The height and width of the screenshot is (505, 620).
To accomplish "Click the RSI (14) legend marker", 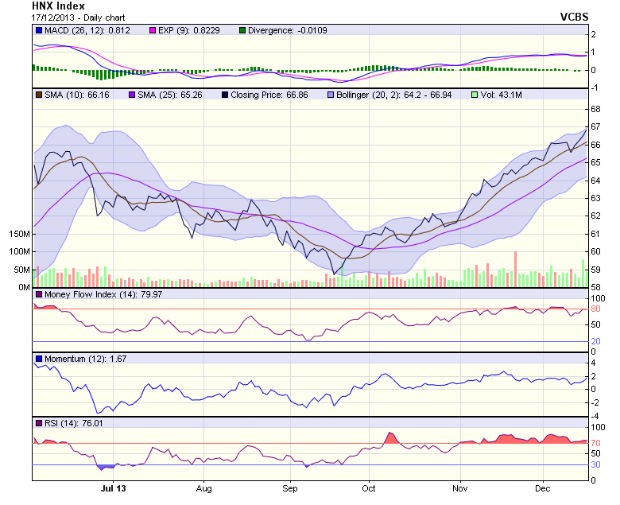I will coord(38,423).
